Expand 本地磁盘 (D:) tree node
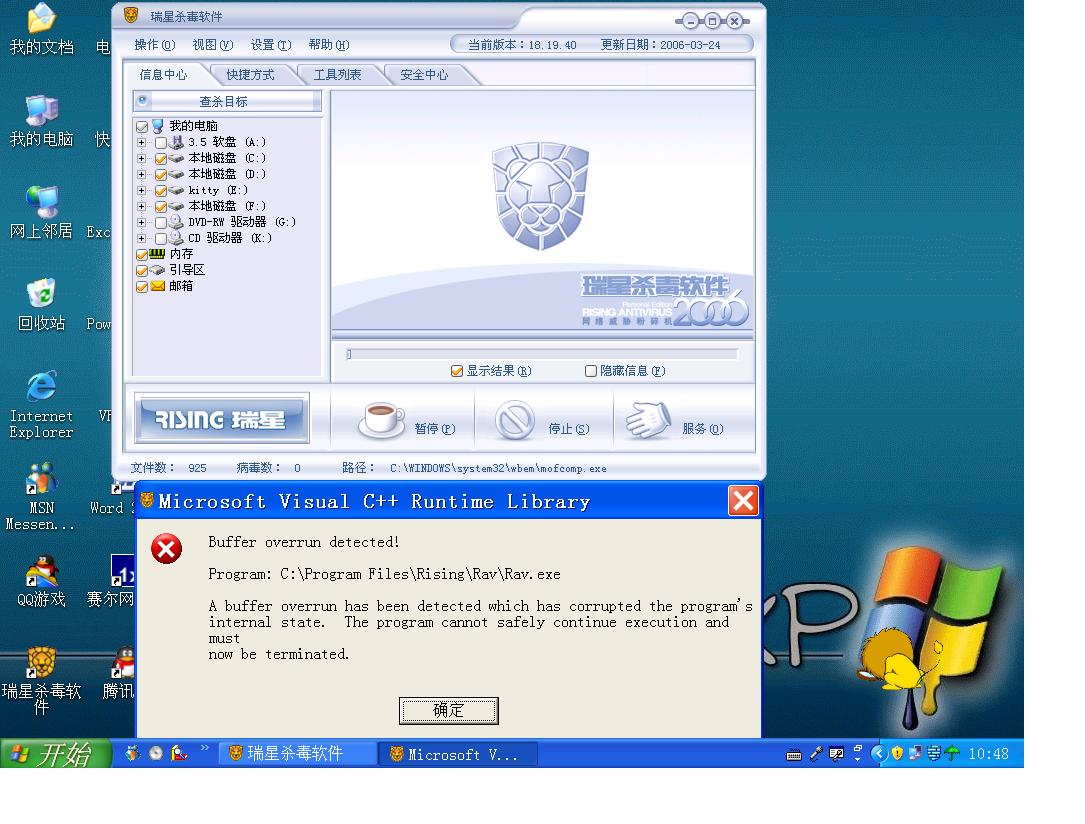Viewport: 1085px width, 824px height. pyautogui.click(x=141, y=174)
